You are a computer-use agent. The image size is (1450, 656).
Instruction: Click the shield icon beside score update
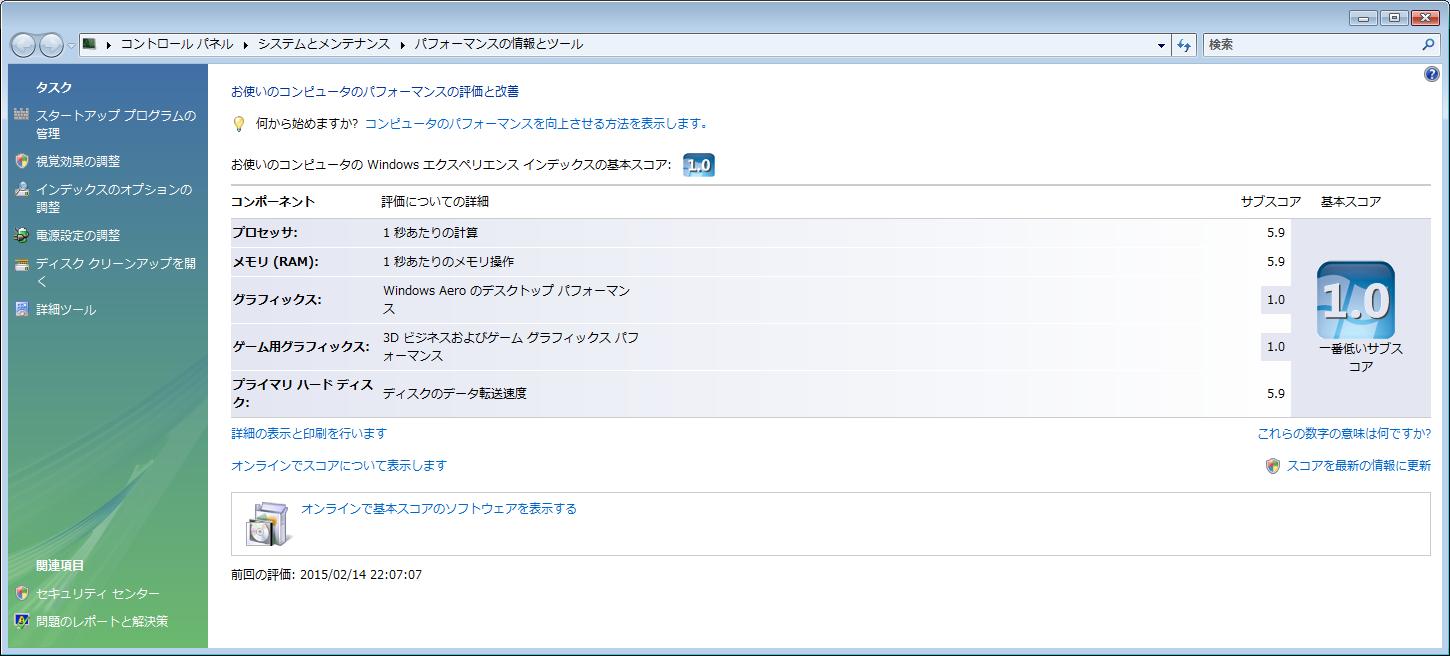click(x=1273, y=466)
